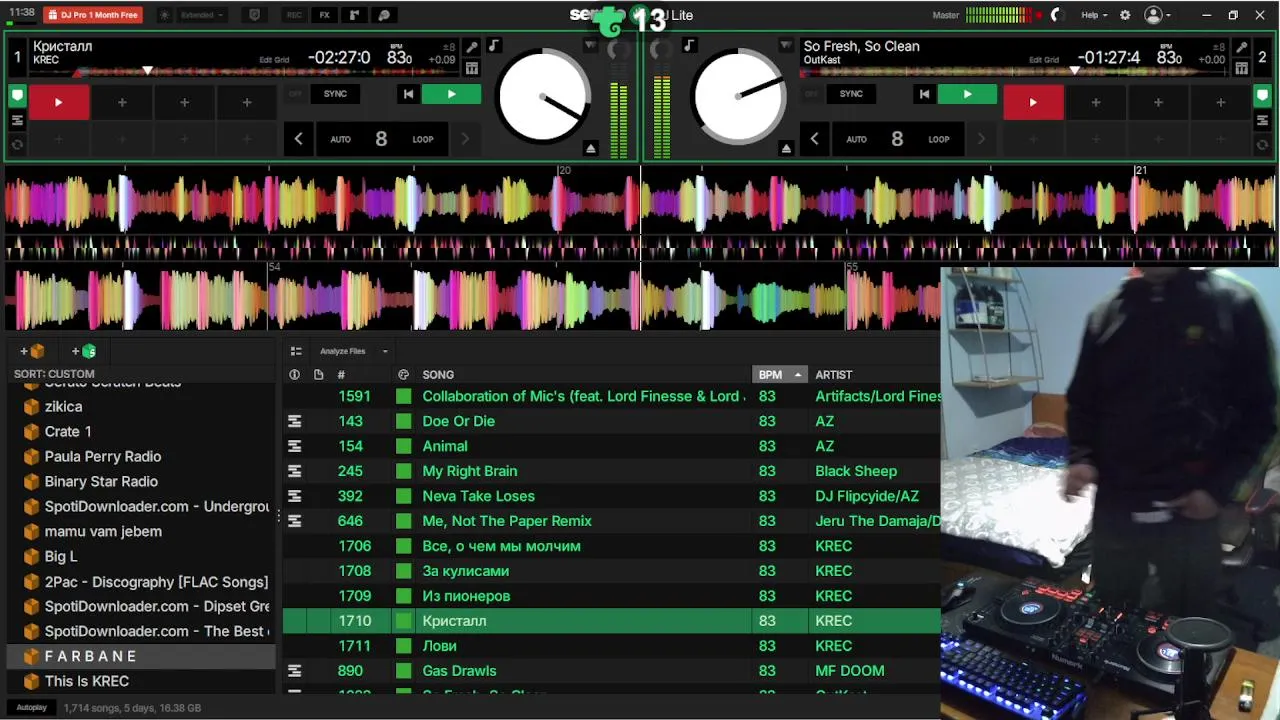Open deck 1 mic/tempo range icon

coord(472,47)
